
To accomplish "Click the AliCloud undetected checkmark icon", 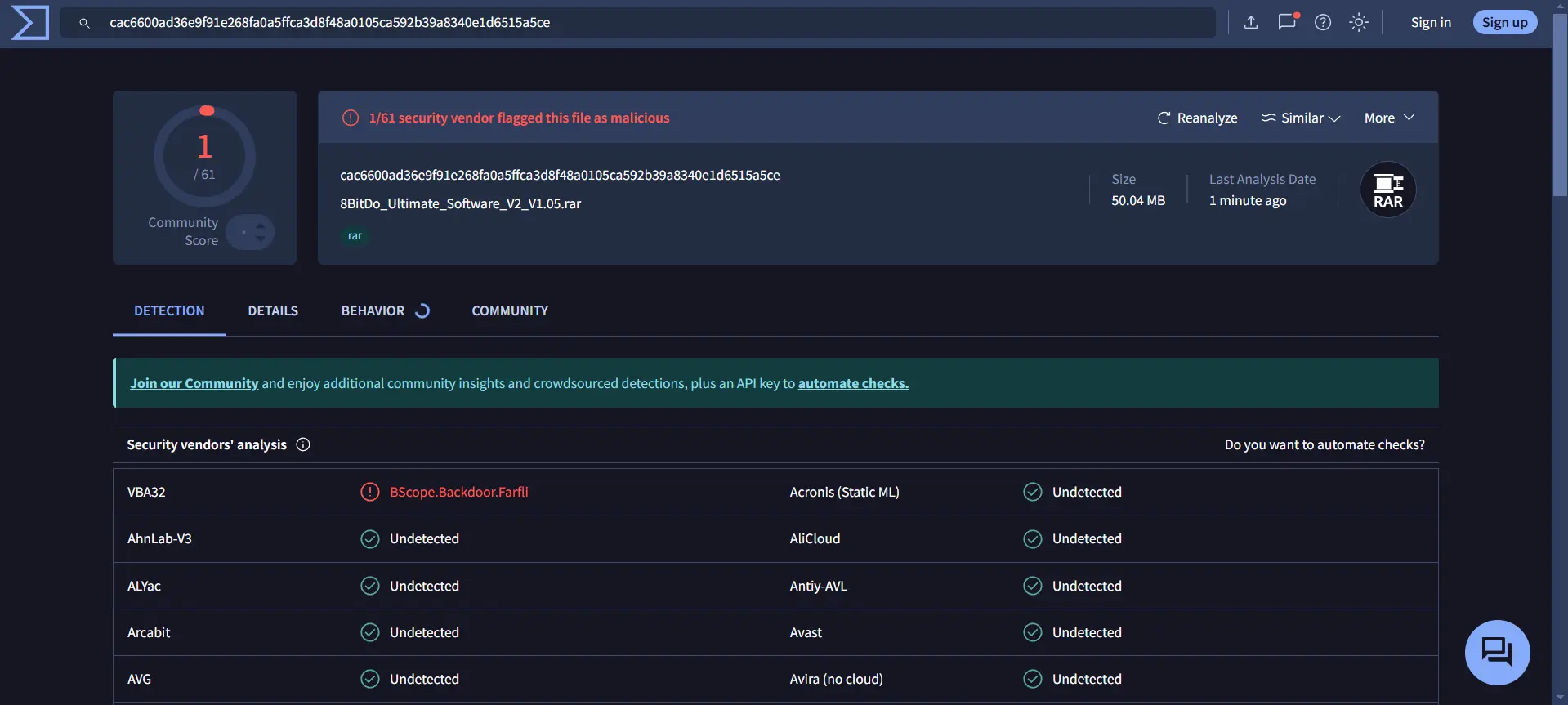I will point(1033,538).
